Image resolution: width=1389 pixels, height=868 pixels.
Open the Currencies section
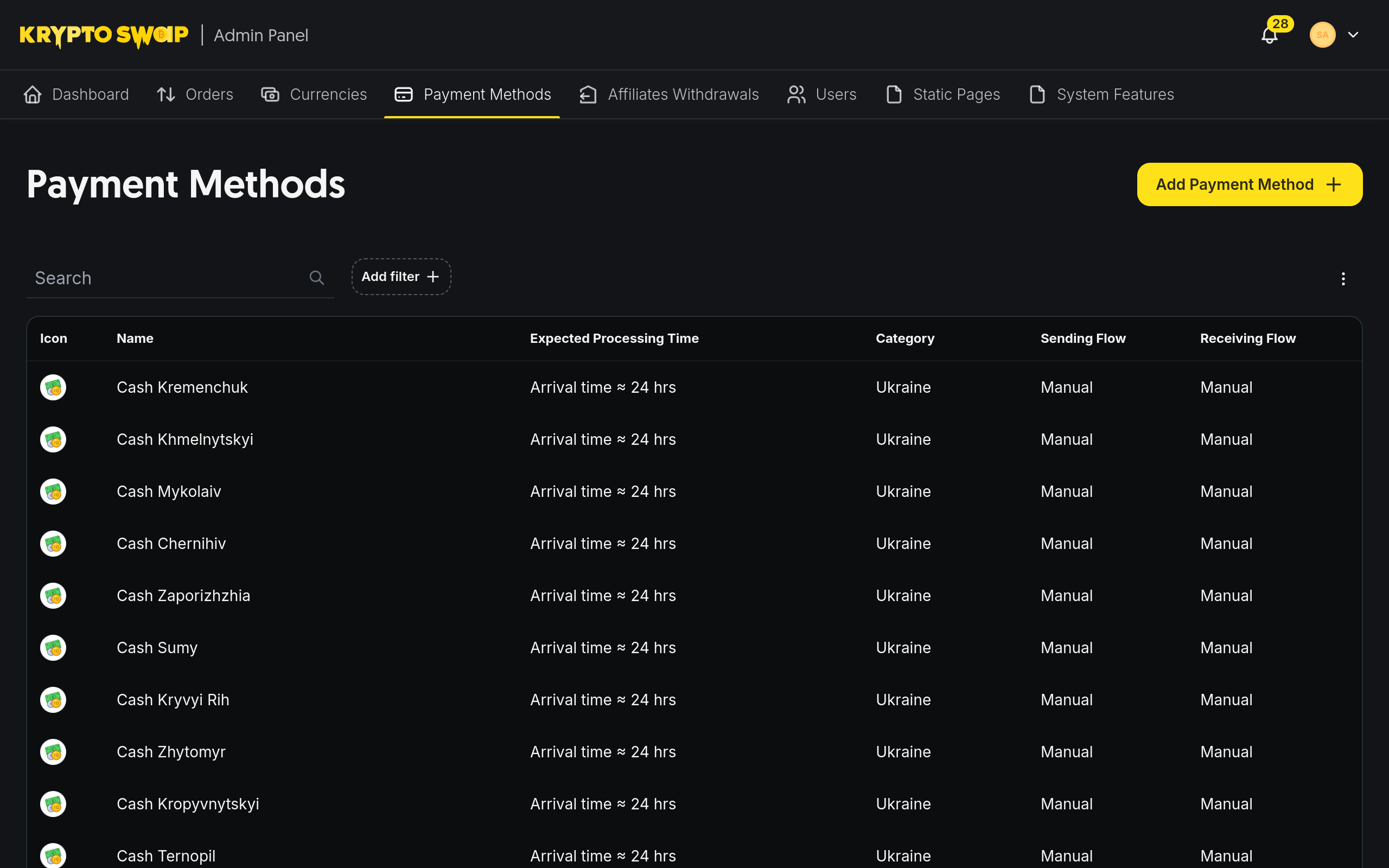328,94
